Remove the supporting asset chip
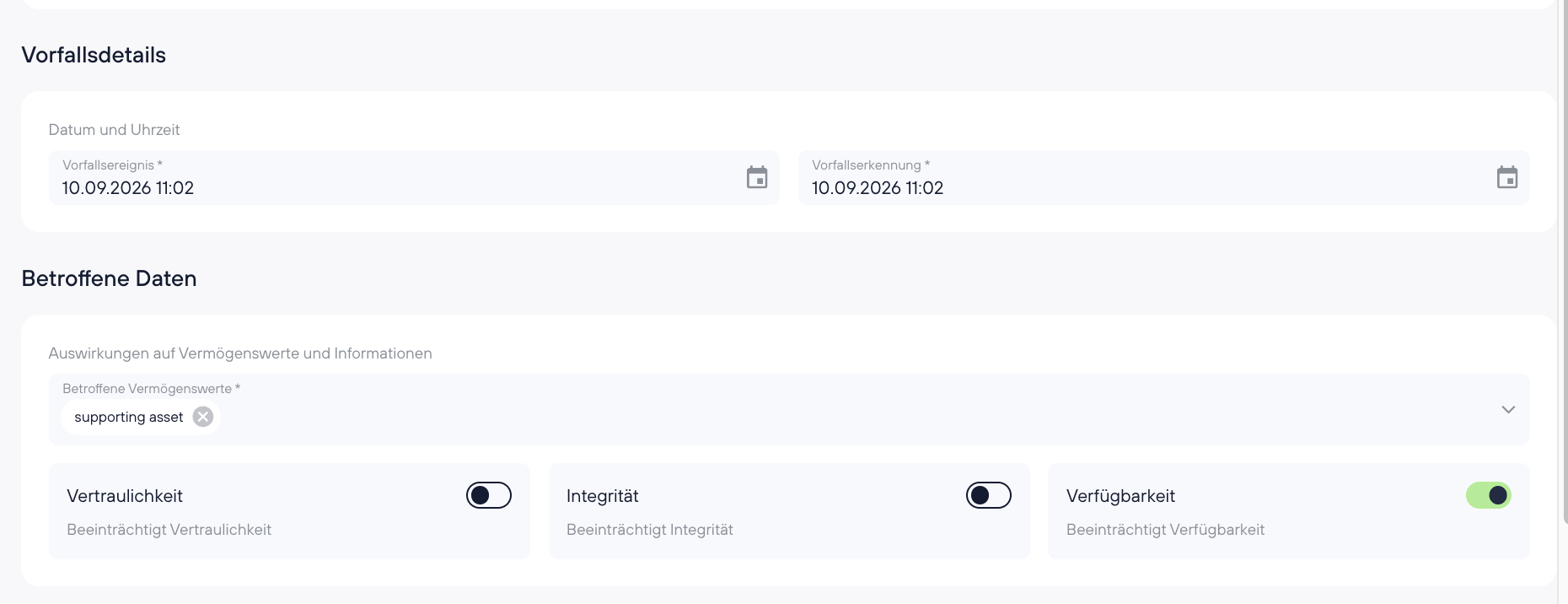This screenshot has width=1568, height=604. click(x=203, y=417)
